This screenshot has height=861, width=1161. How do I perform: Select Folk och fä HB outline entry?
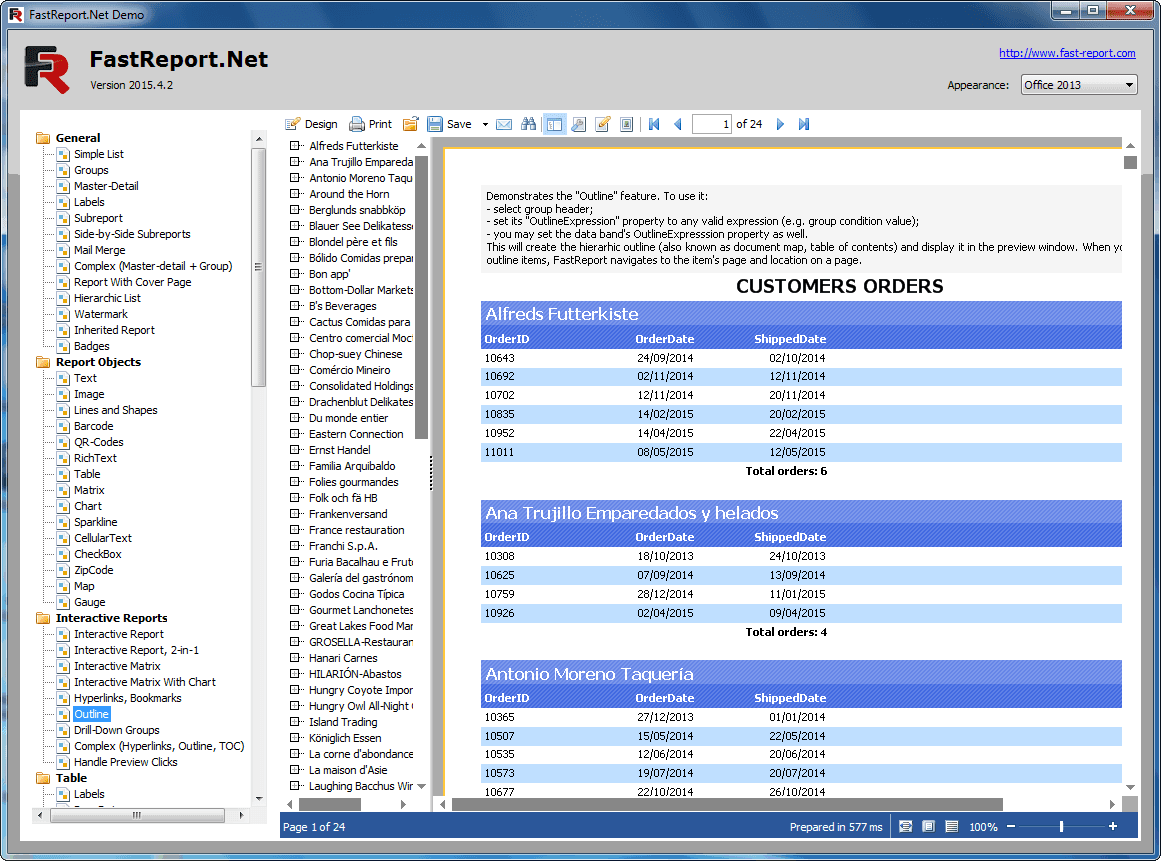(x=343, y=498)
